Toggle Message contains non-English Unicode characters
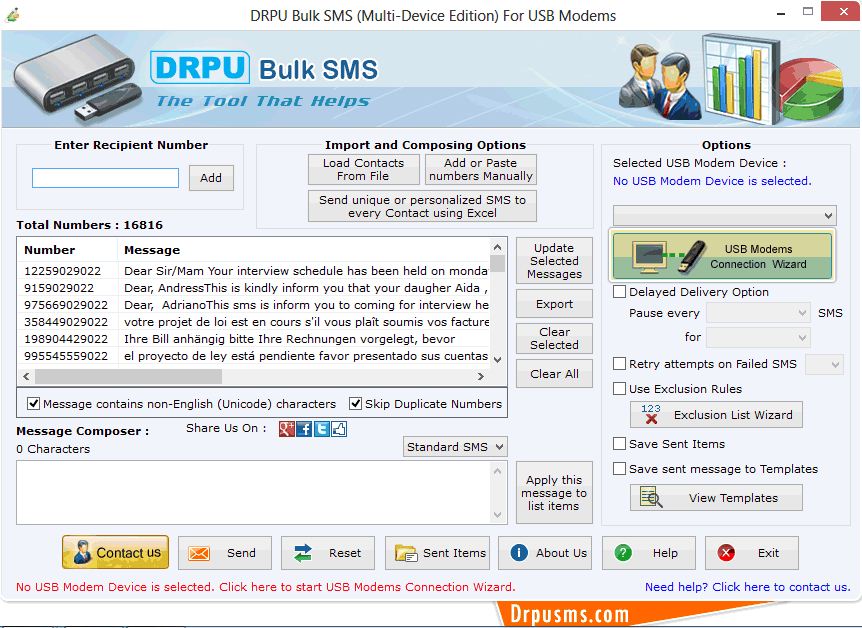This screenshot has height=628, width=862. tap(34, 404)
